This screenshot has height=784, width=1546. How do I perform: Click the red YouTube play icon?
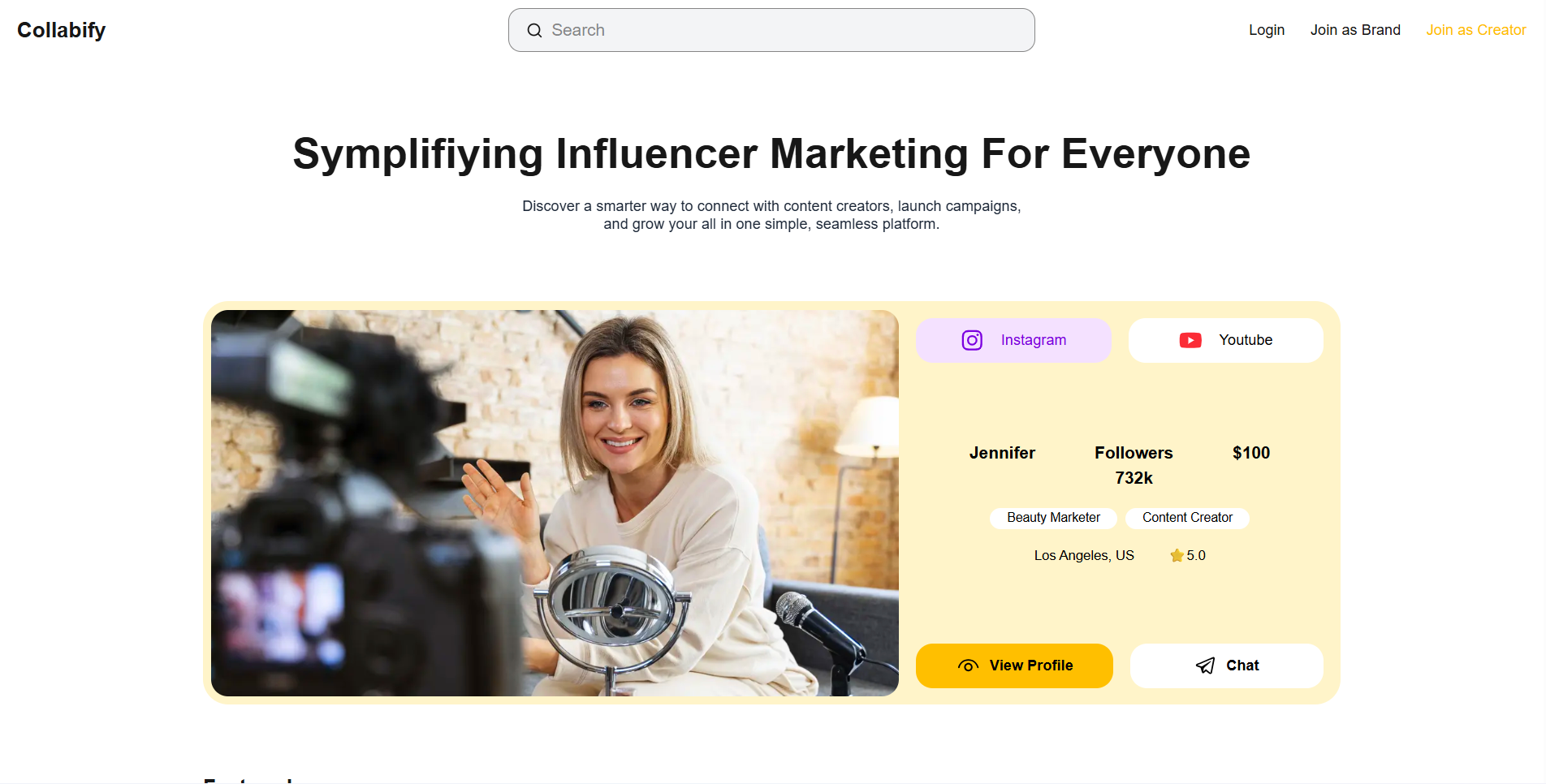tap(1190, 340)
